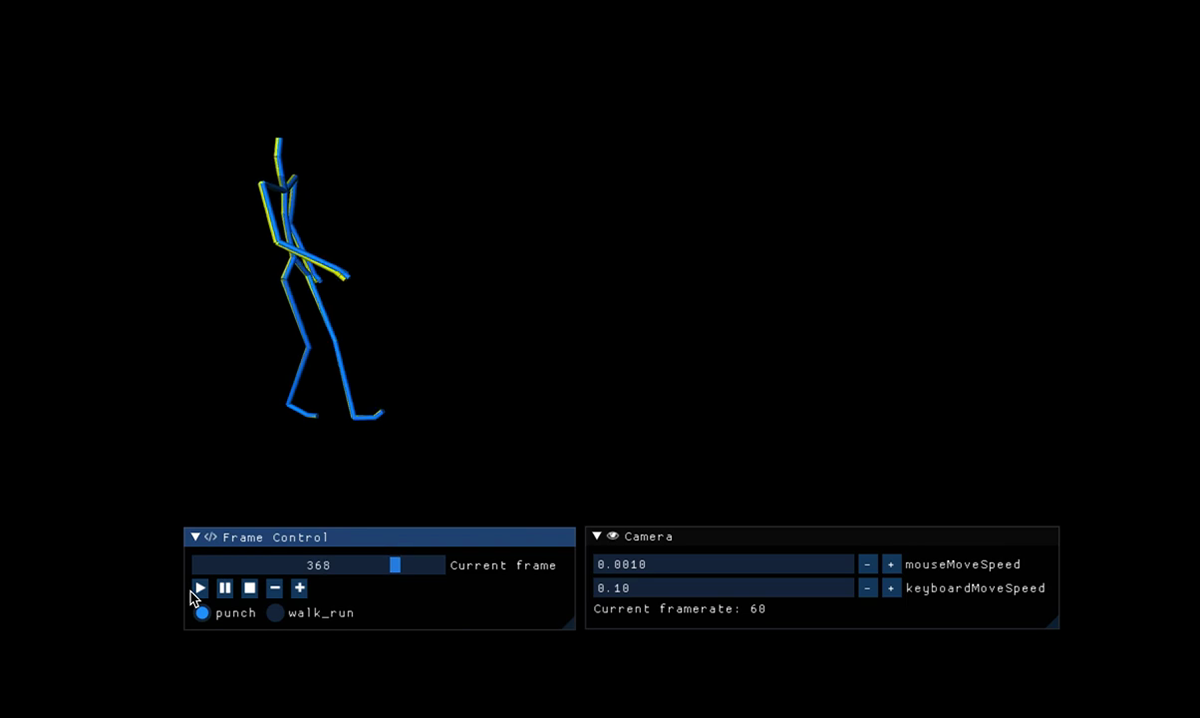Screen dimensions: 1200x718
Task: Step back one frame with minus button
Action: (275, 588)
